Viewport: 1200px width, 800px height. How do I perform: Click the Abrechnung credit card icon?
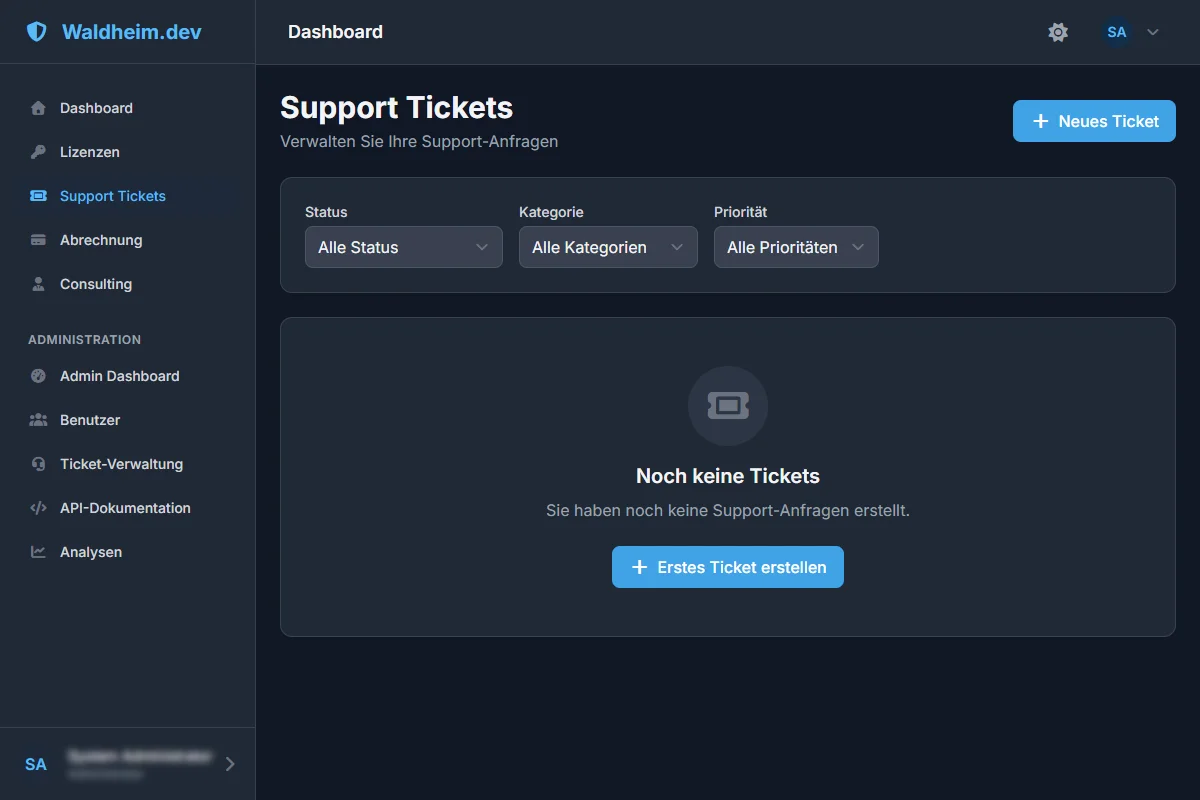tap(38, 240)
